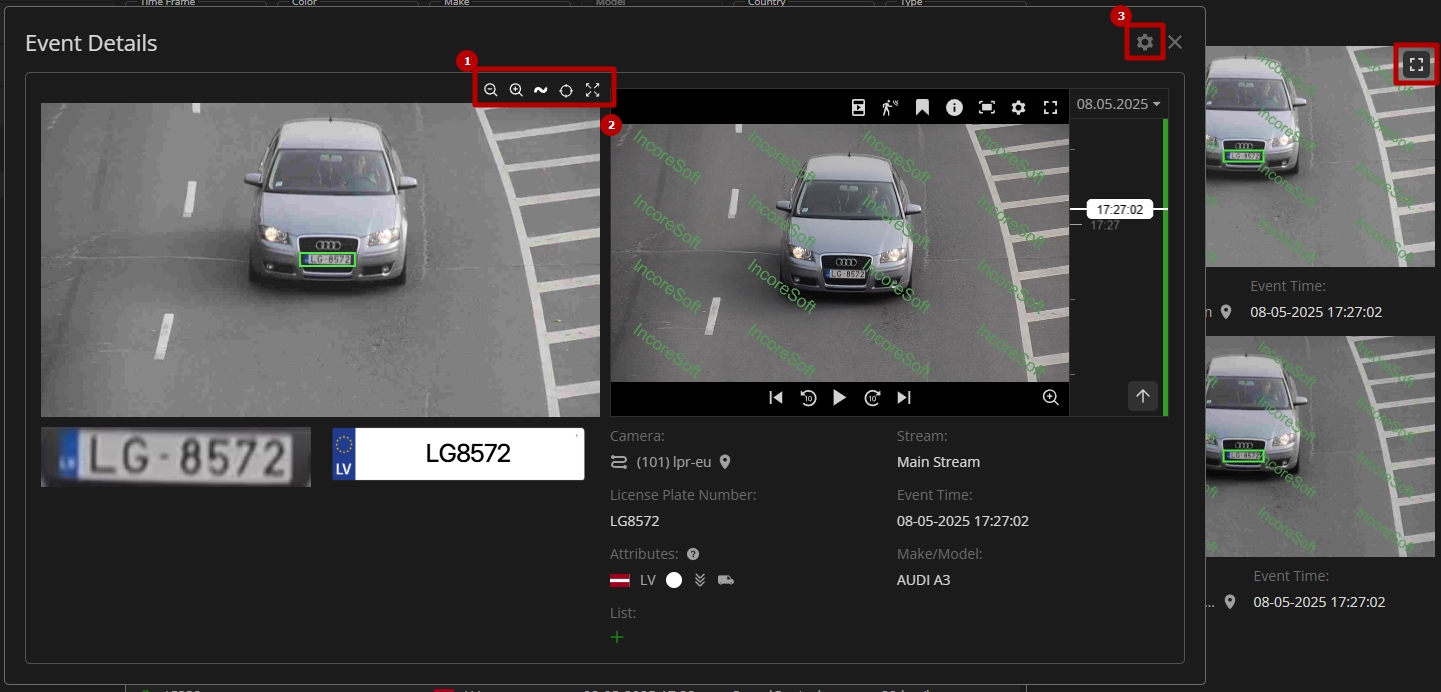Click the green archive timeline bar
The width and height of the screenshot is (1441, 692).
pos(1165,267)
